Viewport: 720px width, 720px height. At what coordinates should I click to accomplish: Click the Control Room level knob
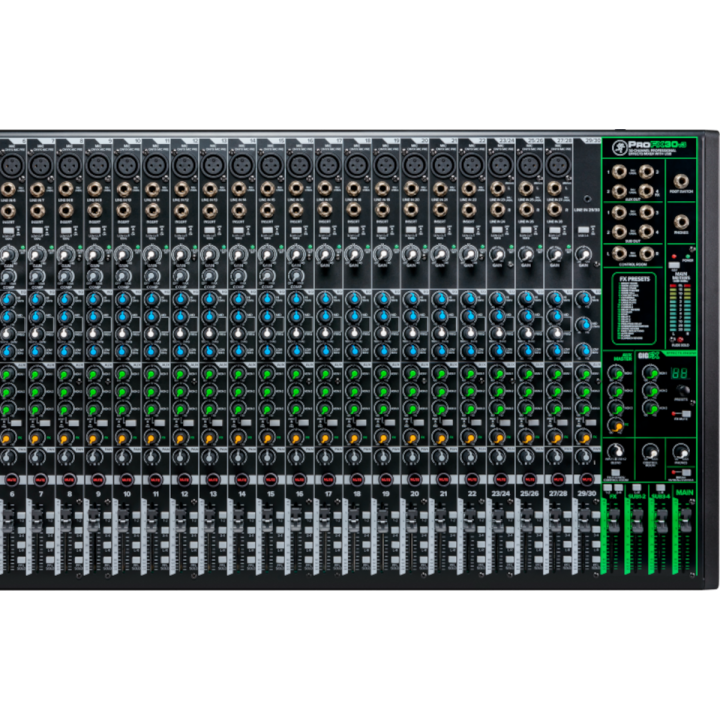650,452
